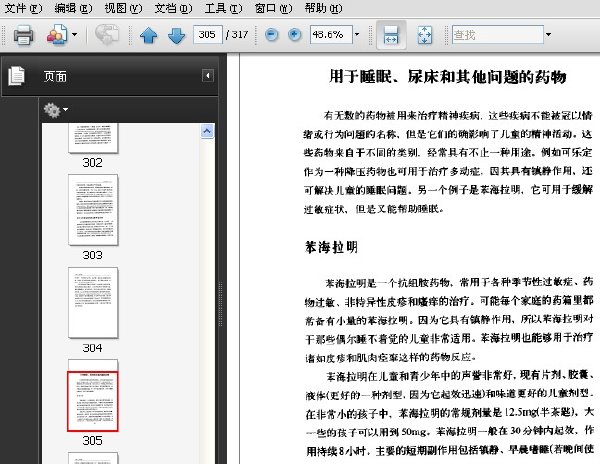
Task: Click the label 303 under thumbnail
Action: pos(93,255)
